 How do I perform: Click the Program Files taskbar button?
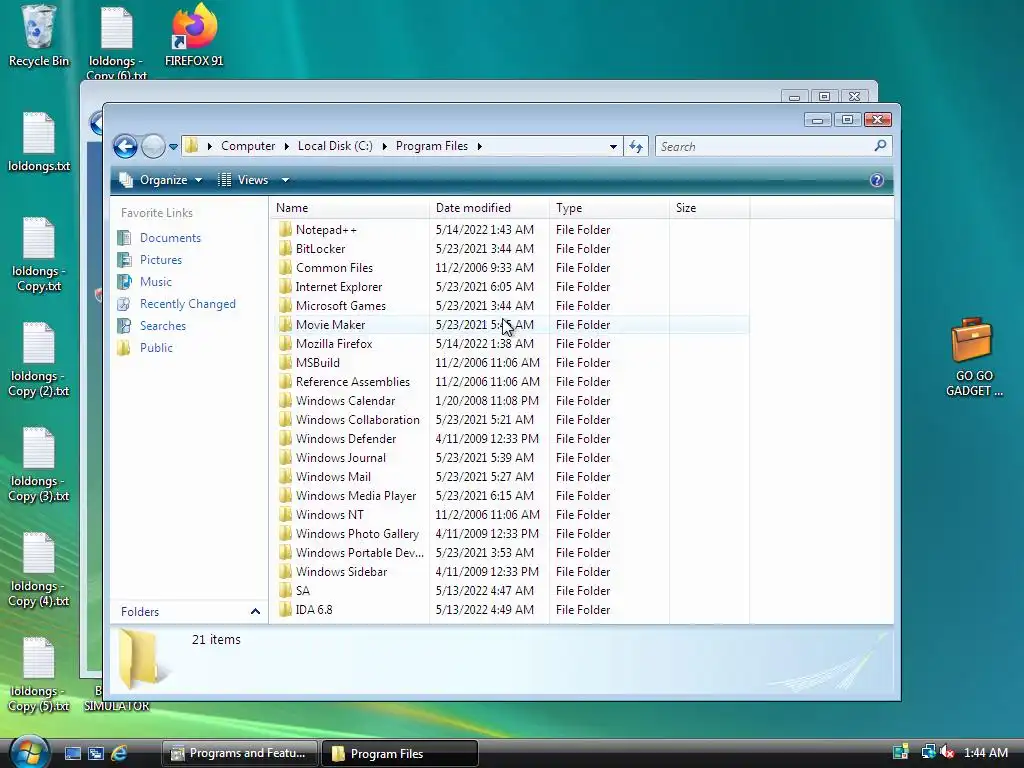pos(400,754)
